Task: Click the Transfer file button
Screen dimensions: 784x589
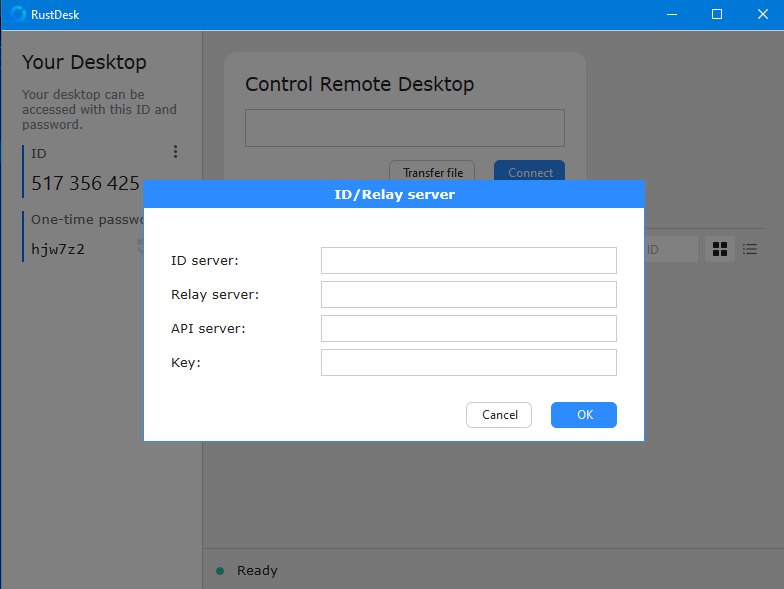Action: tap(432, 170)
